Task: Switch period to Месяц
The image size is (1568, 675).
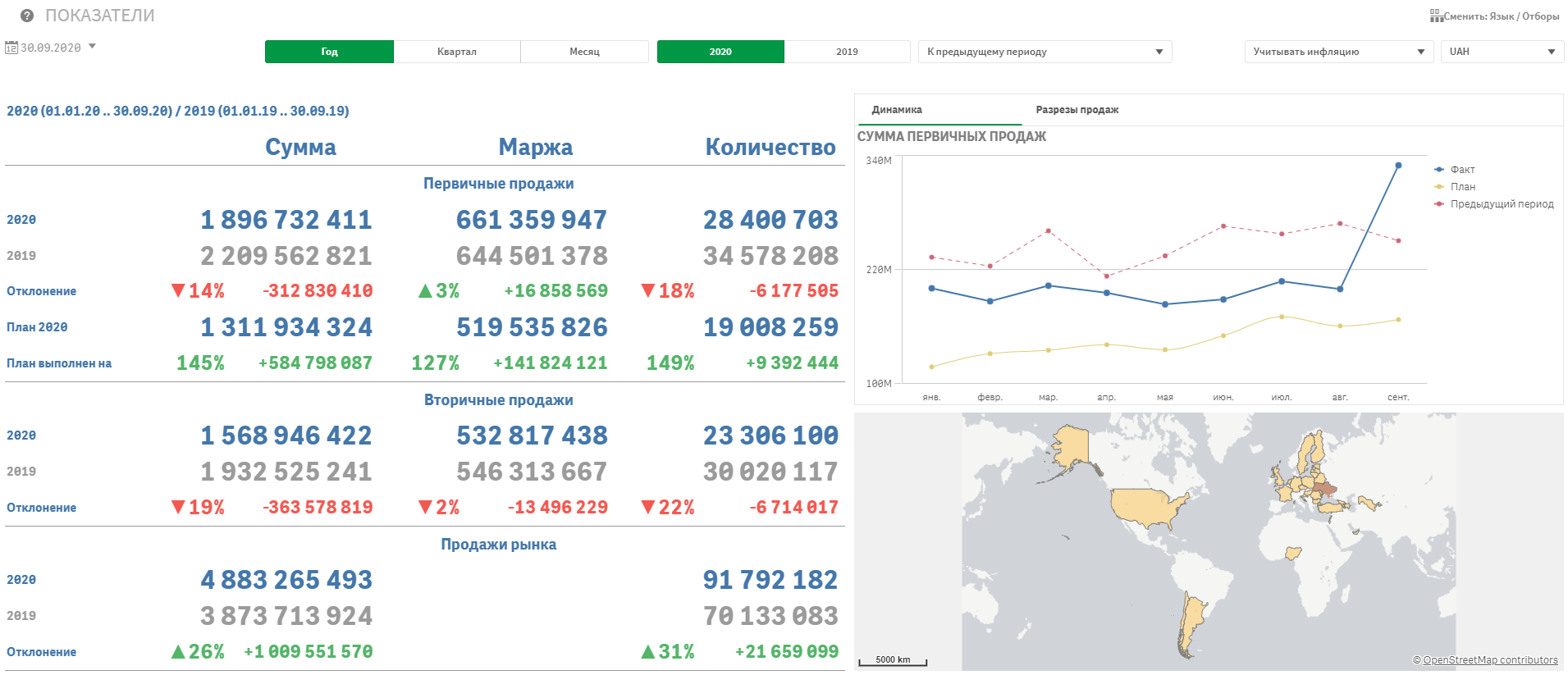Action: (584, 52)
